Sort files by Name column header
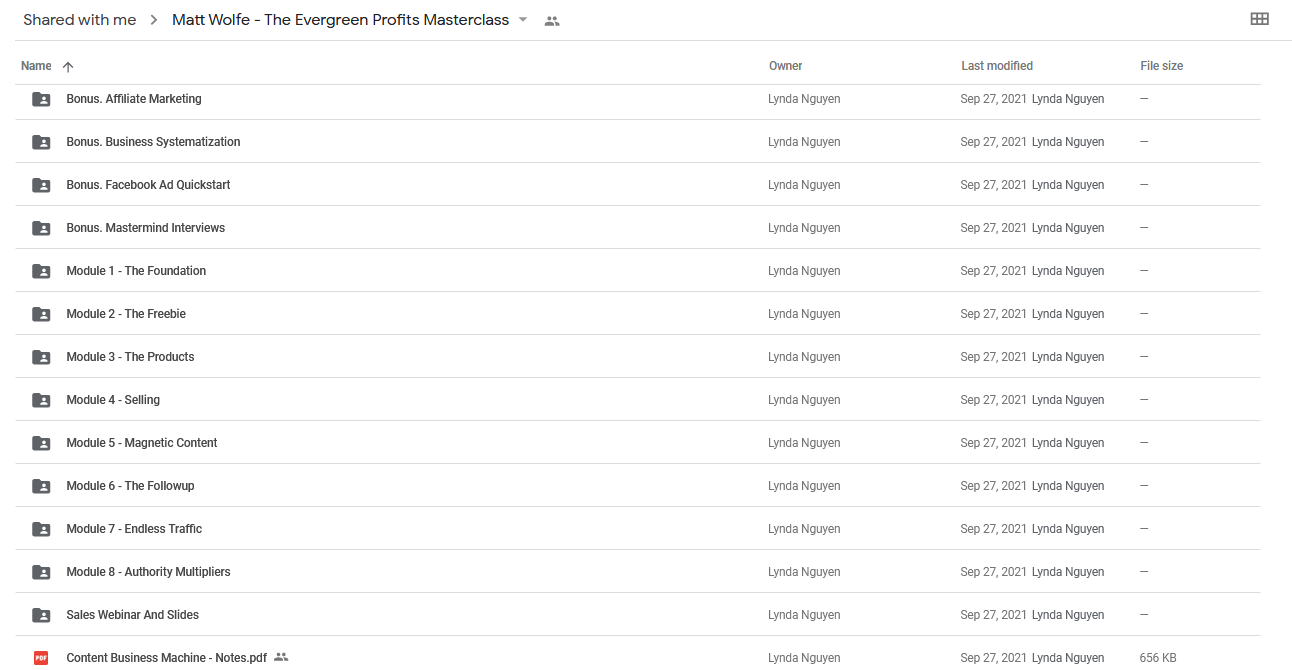 pyautogui.click(x=36, y=66)
